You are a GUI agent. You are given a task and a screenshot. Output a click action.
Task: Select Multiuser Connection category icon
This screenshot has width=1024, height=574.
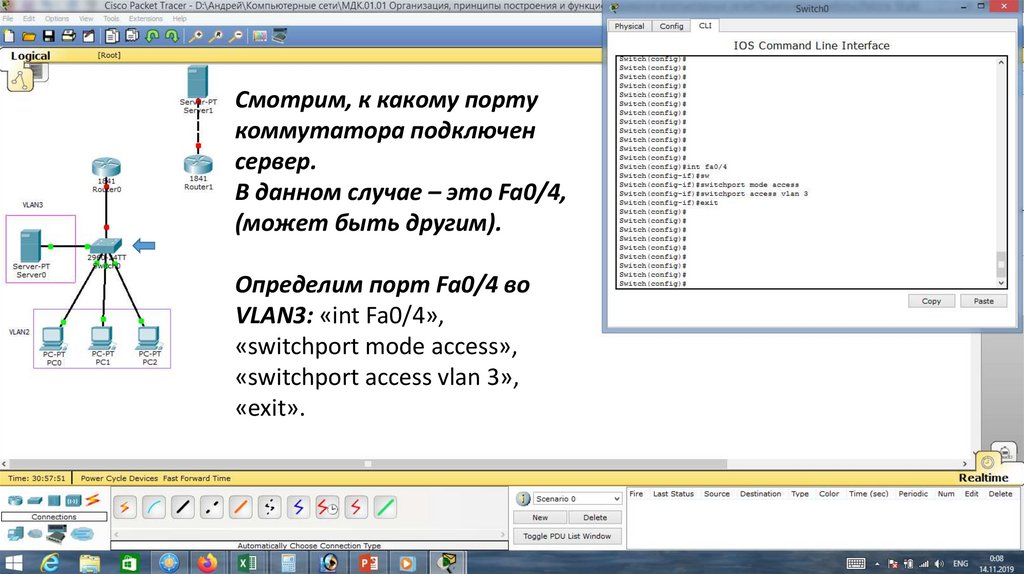pyautogui.click(x=82, y=534)
